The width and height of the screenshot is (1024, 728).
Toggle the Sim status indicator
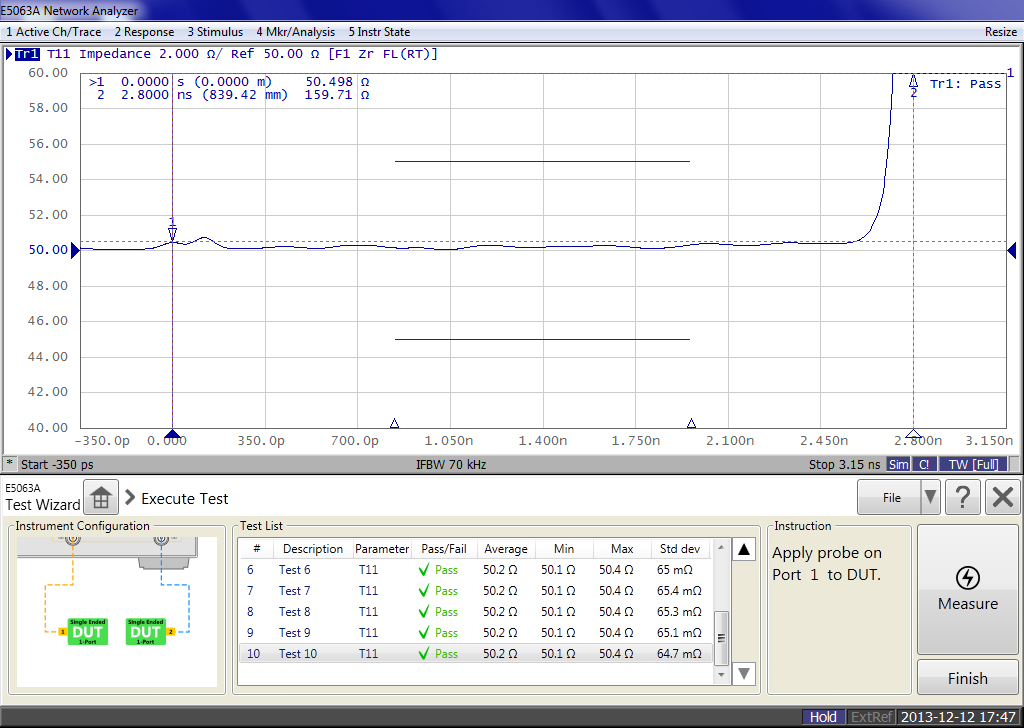pos(899,465)
